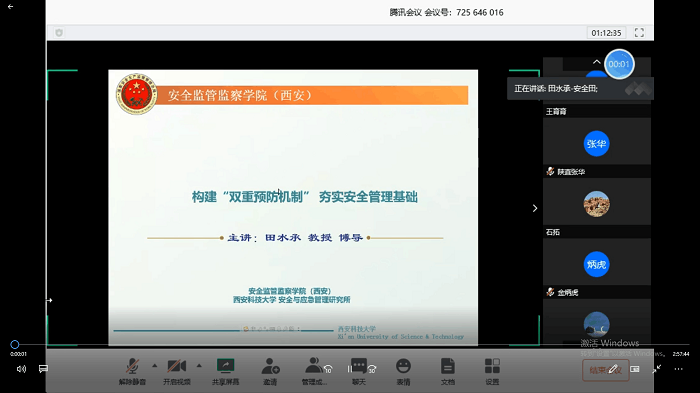Toggle the video player volume icon
Screen dimensions: 700x393
coord(21,369)
